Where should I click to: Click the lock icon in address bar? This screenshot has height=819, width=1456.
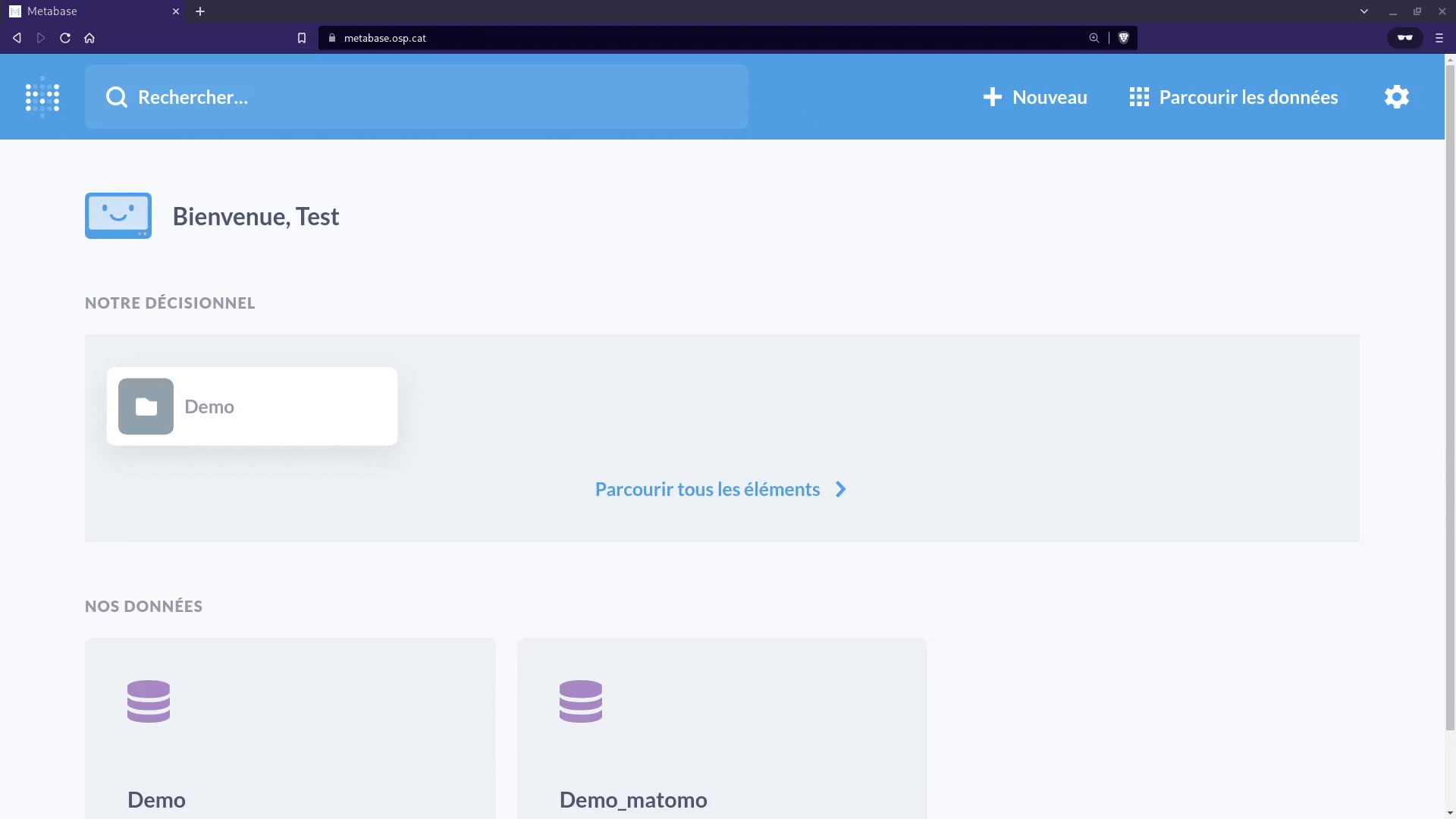[332, 38]
